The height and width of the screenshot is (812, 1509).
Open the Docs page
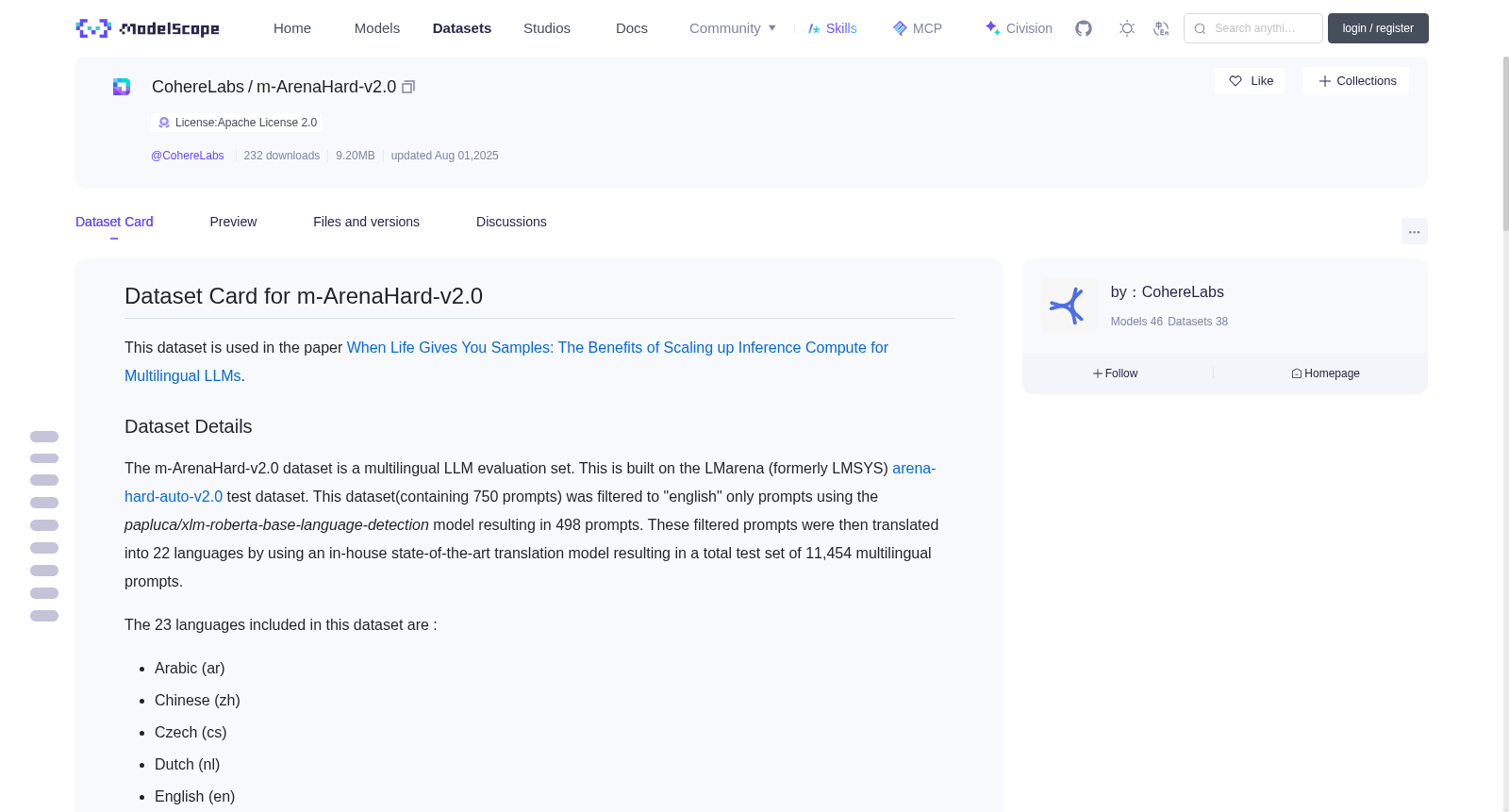[632, 28]
